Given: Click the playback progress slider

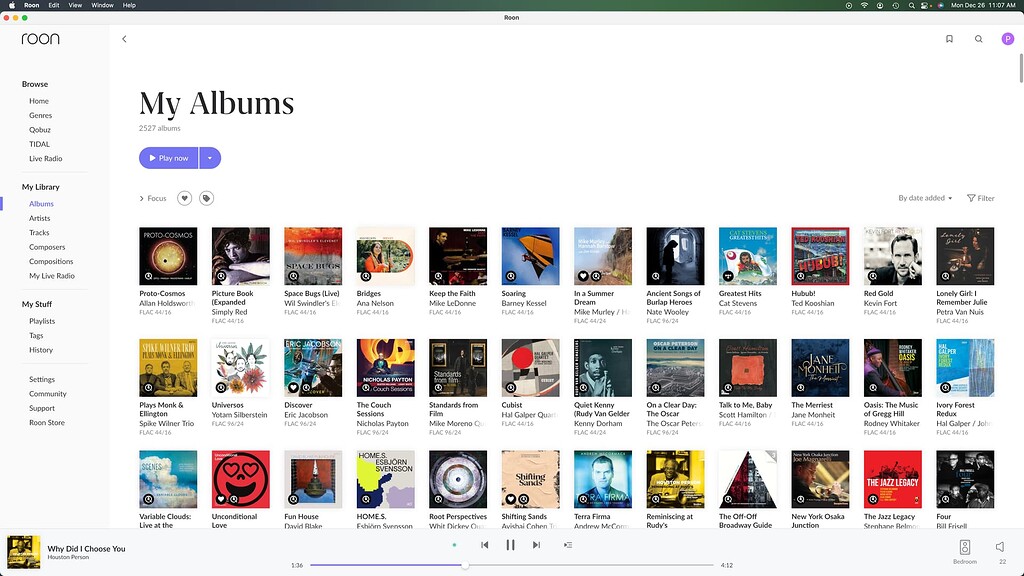Looking at the screenshot, I should click(x=464, y=565).
